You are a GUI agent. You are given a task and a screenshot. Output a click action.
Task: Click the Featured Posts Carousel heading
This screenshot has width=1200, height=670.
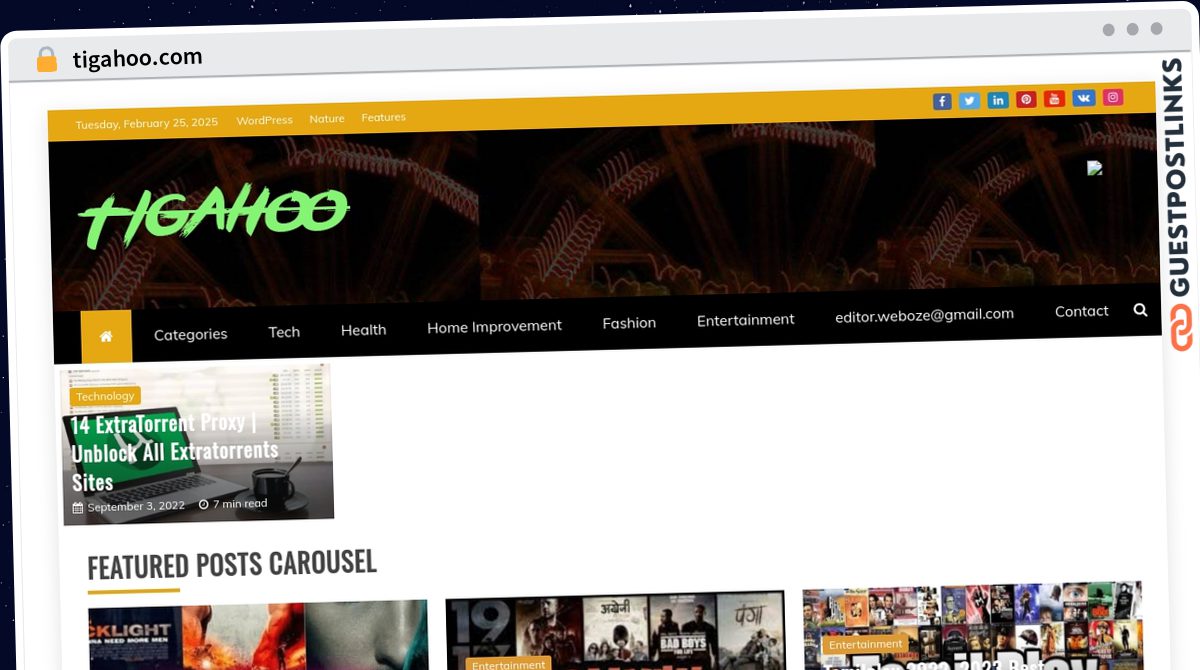(232, 564)
